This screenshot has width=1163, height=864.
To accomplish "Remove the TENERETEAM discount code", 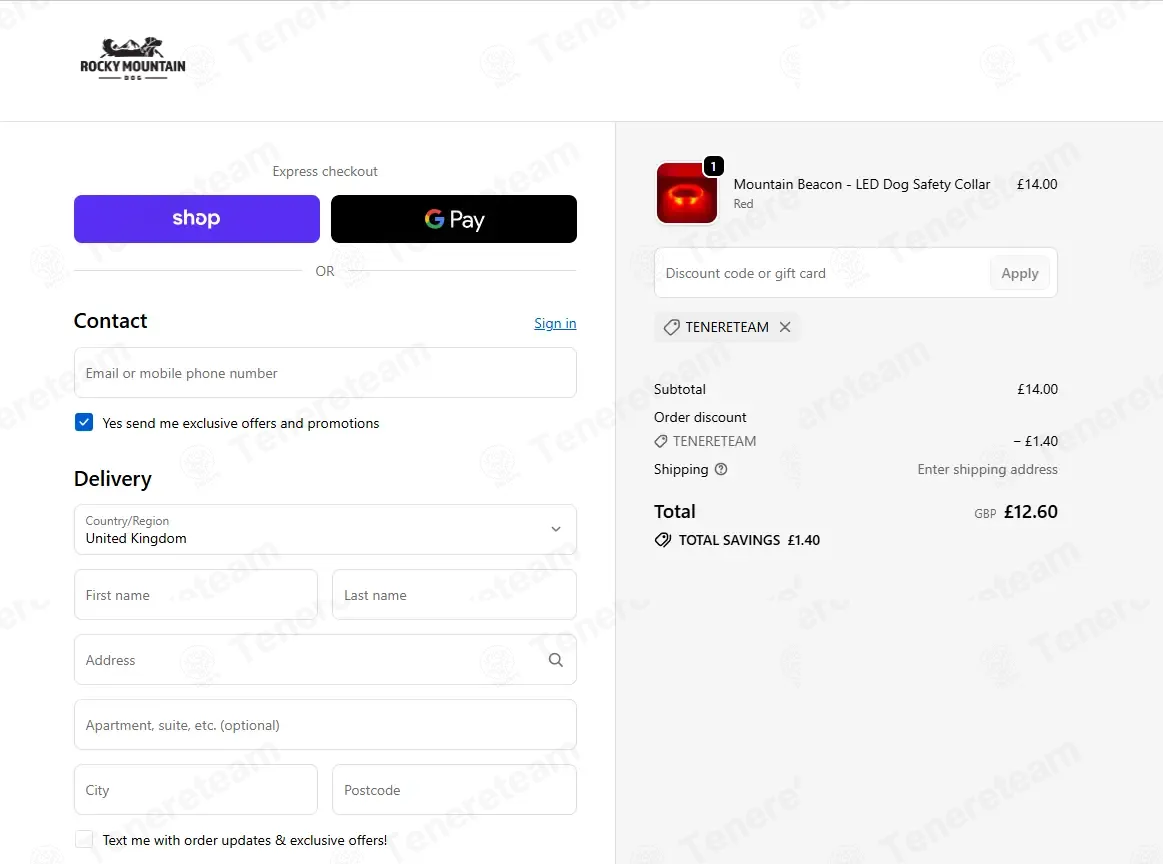I will 785,327.
